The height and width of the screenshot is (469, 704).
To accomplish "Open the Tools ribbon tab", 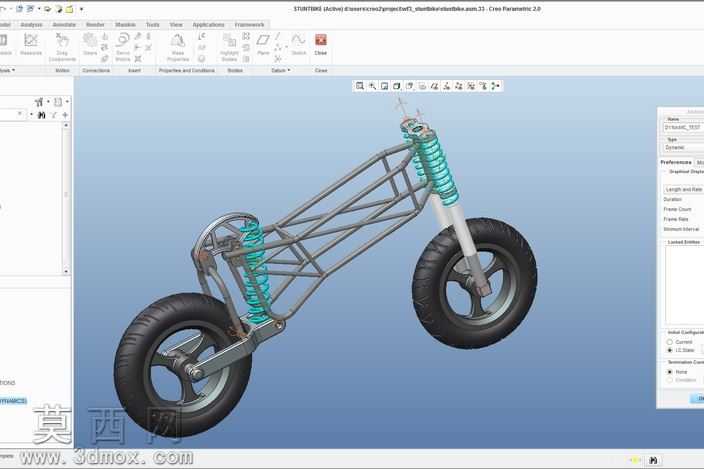I will coord(153,25).
